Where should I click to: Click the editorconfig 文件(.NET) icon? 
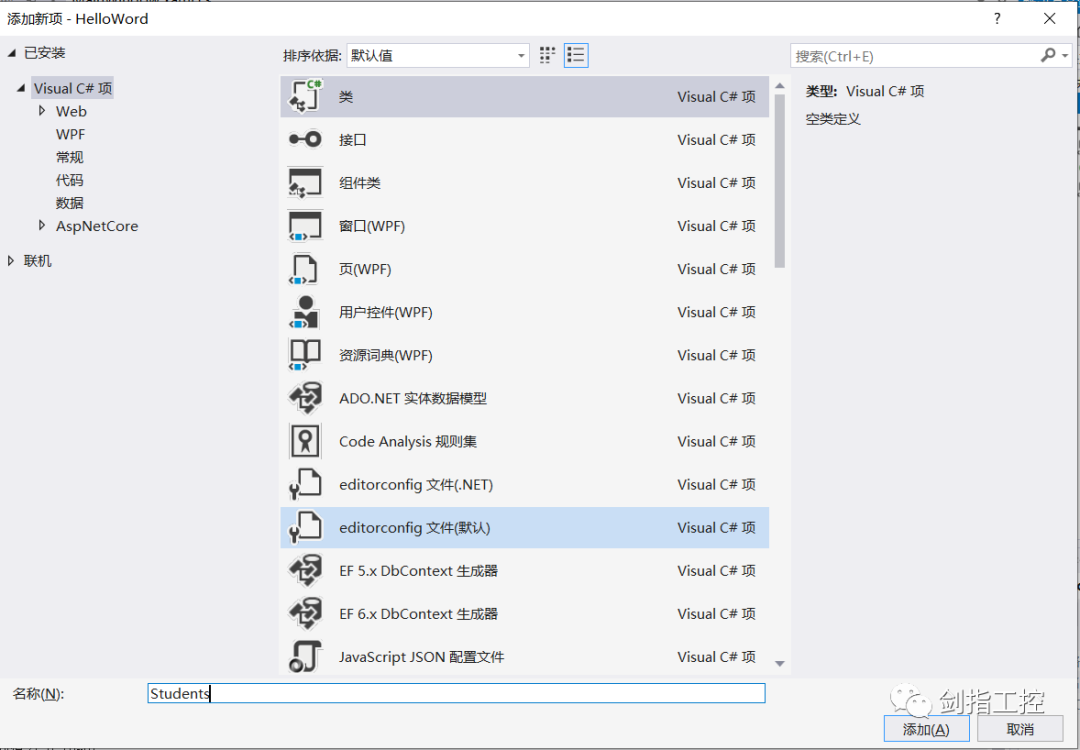click(305, 484)
